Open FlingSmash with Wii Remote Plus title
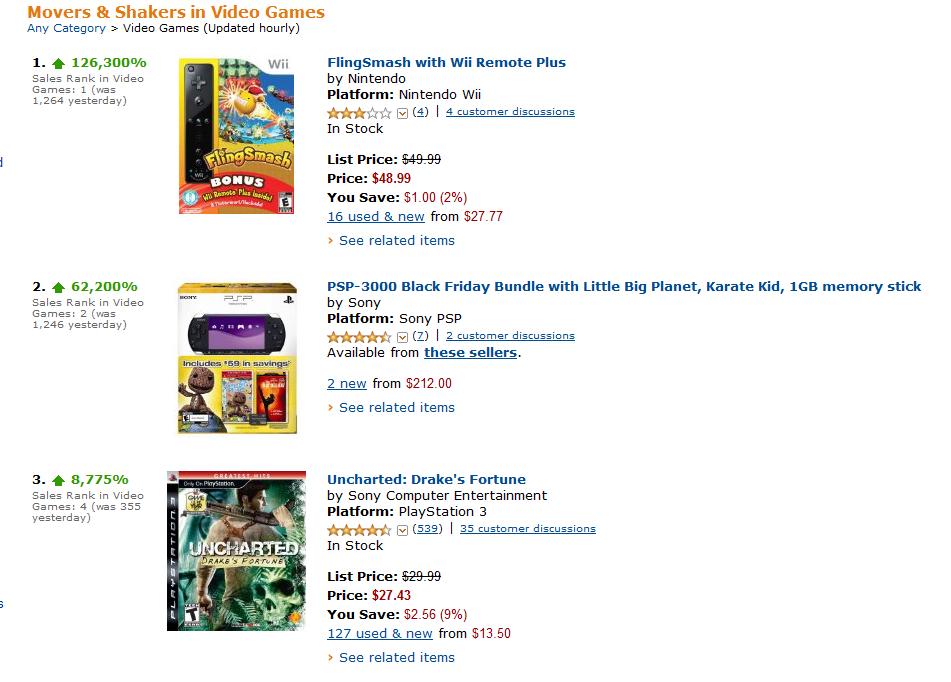This screenshot has height=682, width=951. 446,62
